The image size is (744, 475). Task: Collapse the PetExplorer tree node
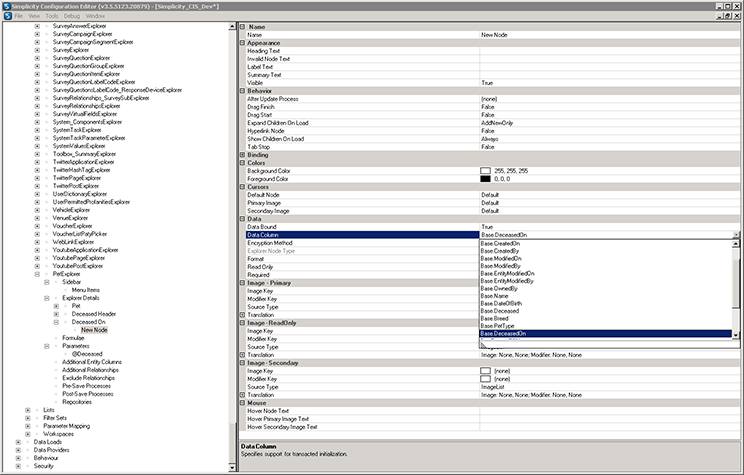pos(37,274)
